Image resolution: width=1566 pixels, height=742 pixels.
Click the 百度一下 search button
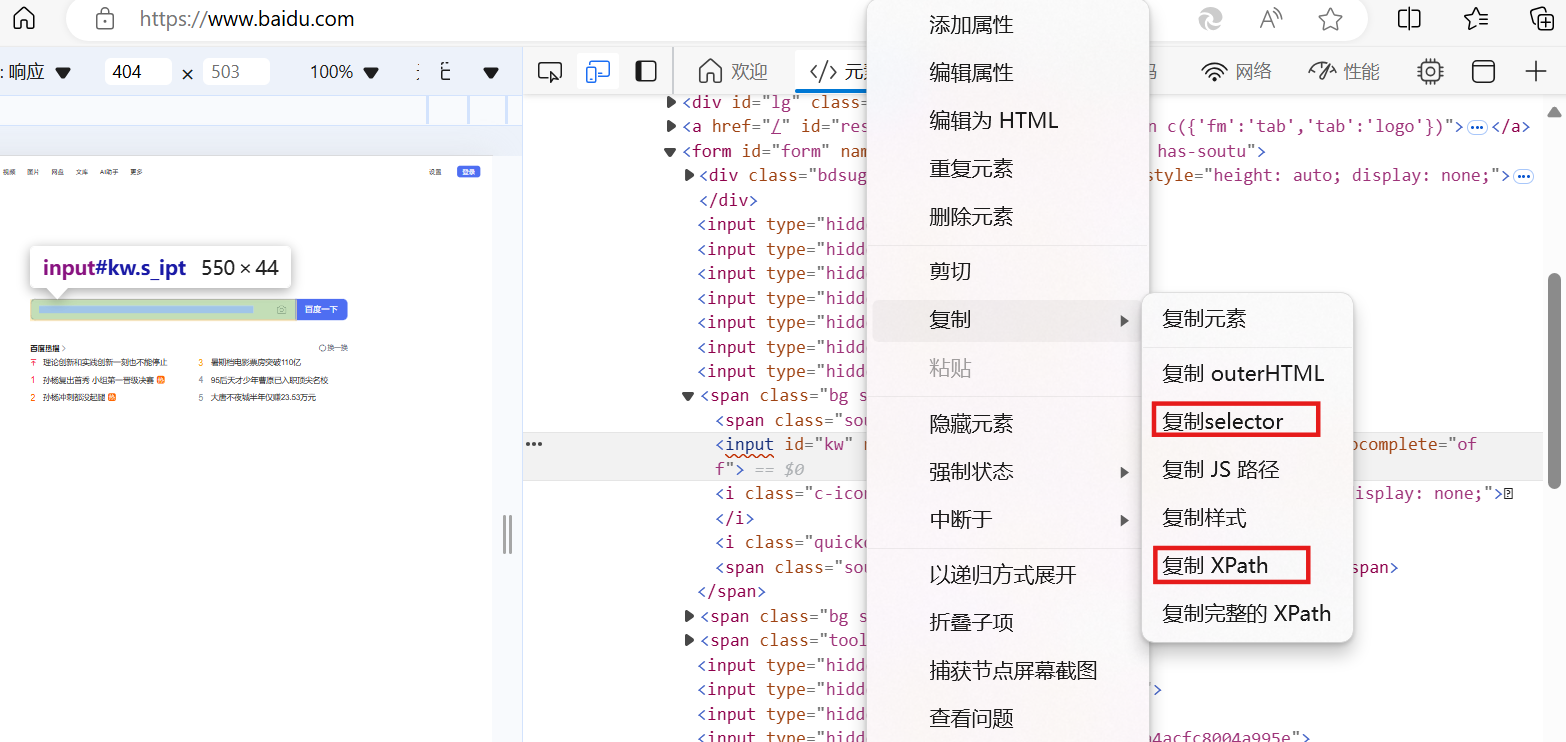pyautogui.click(x=322, y=310)
